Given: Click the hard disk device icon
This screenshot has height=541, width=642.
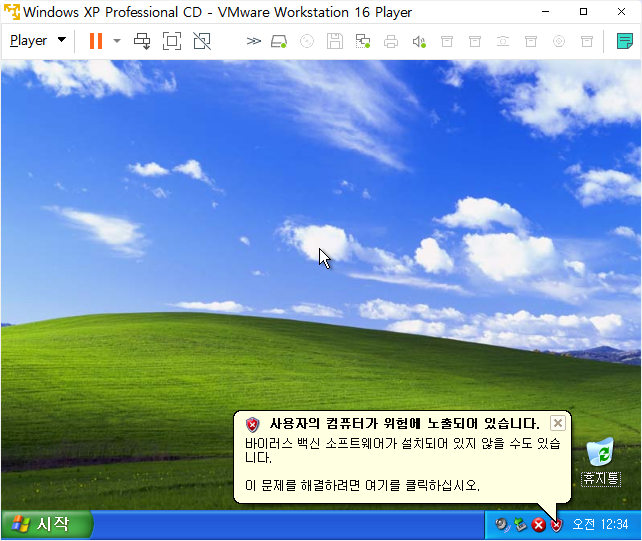Looking at the screenshot, I should point(279,41).
